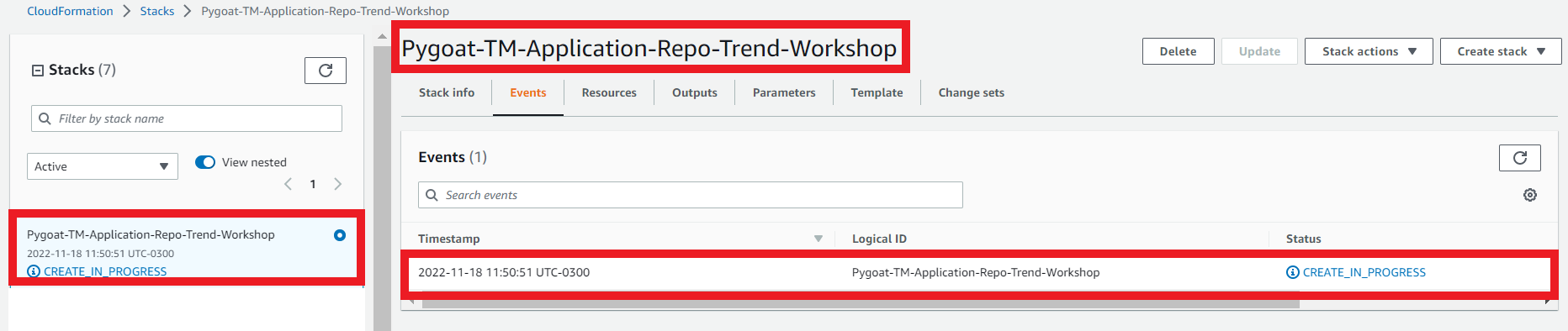Go to next stacks page

coord(338,184)
